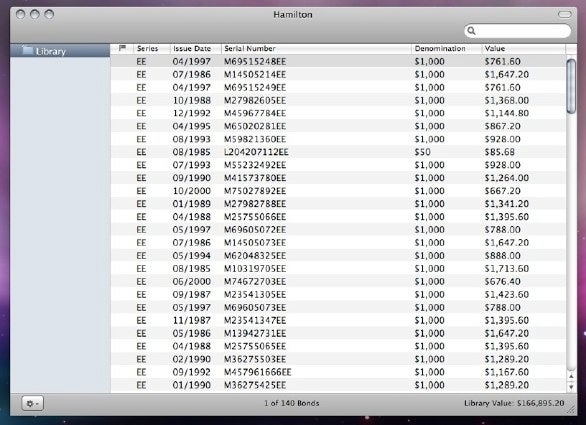Click "1 of 140 Bonds" status text
This screenshot has height=425, width=586.
292,403
